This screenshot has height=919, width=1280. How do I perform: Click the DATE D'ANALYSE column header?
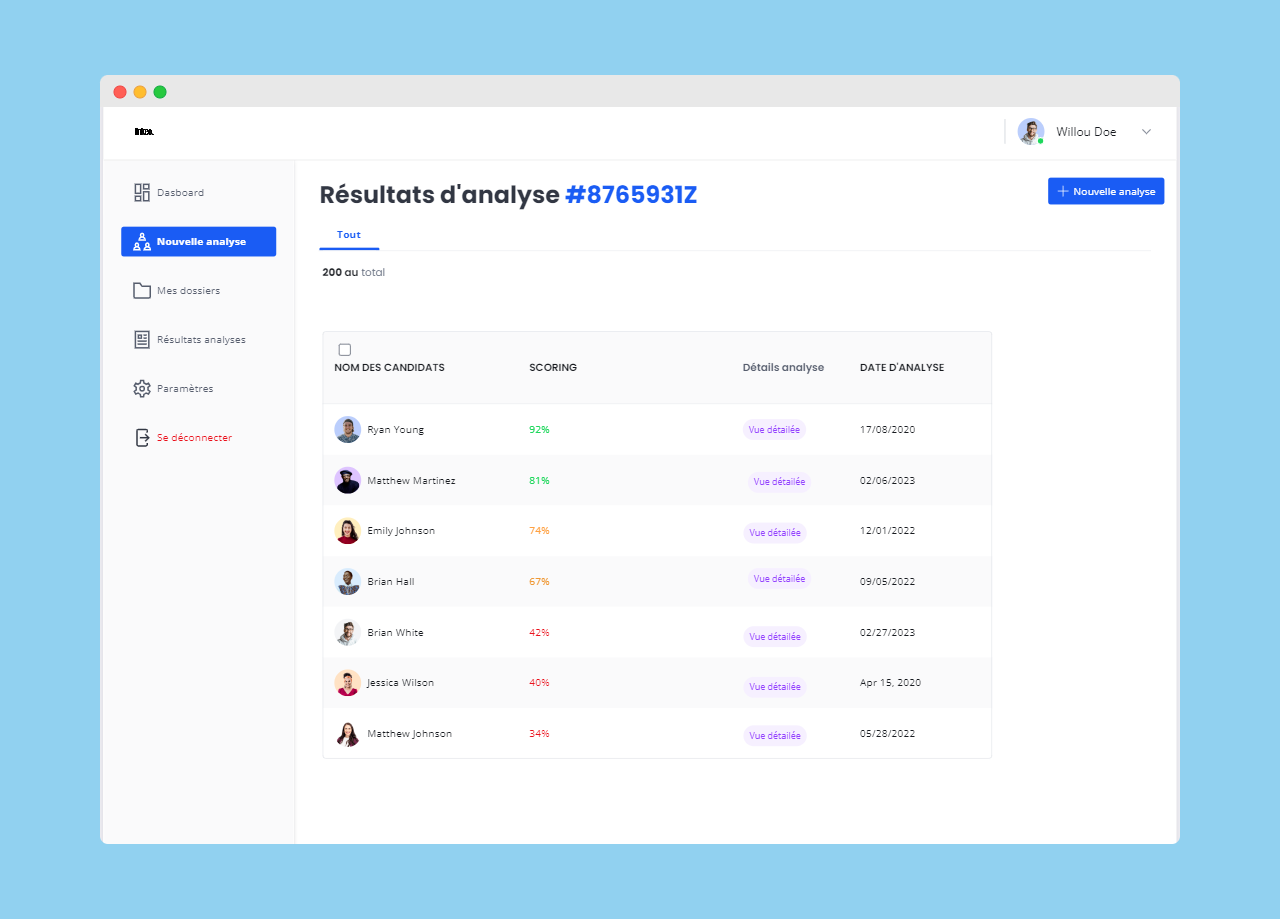point(902,367)
